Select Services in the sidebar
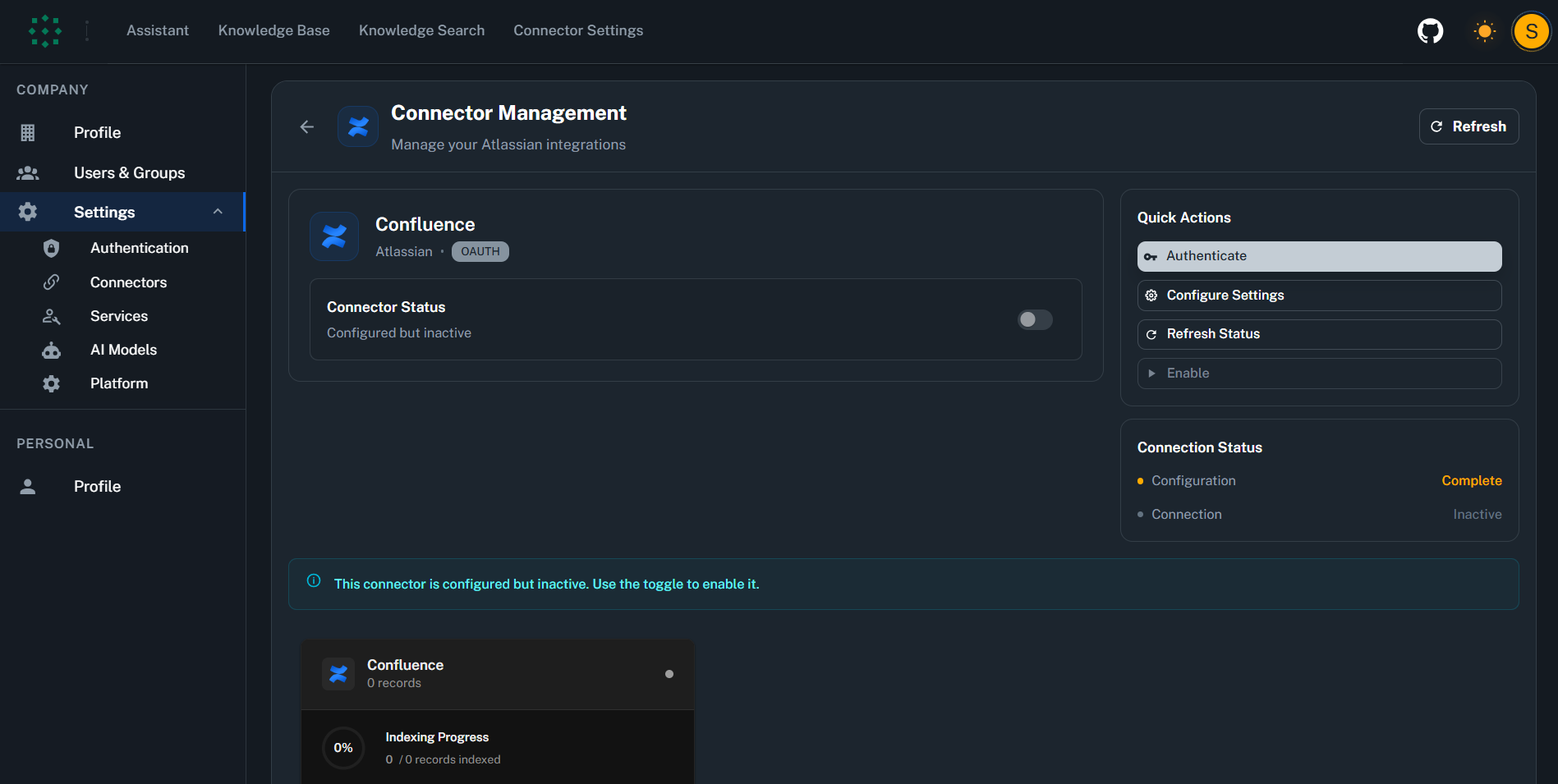 point(118,315)
